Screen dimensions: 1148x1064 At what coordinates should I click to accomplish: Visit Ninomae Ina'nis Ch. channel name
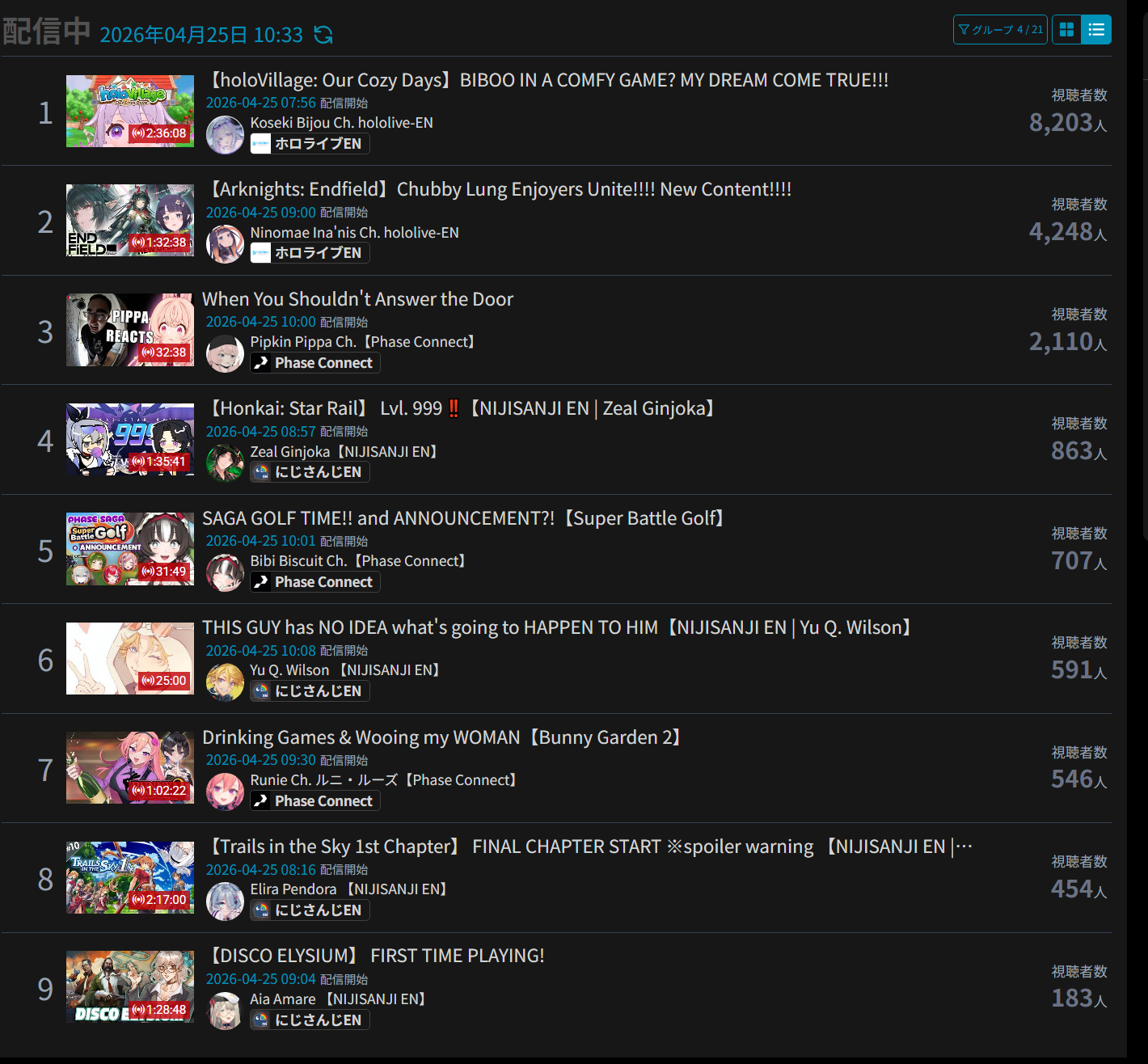tap(355, 233)
